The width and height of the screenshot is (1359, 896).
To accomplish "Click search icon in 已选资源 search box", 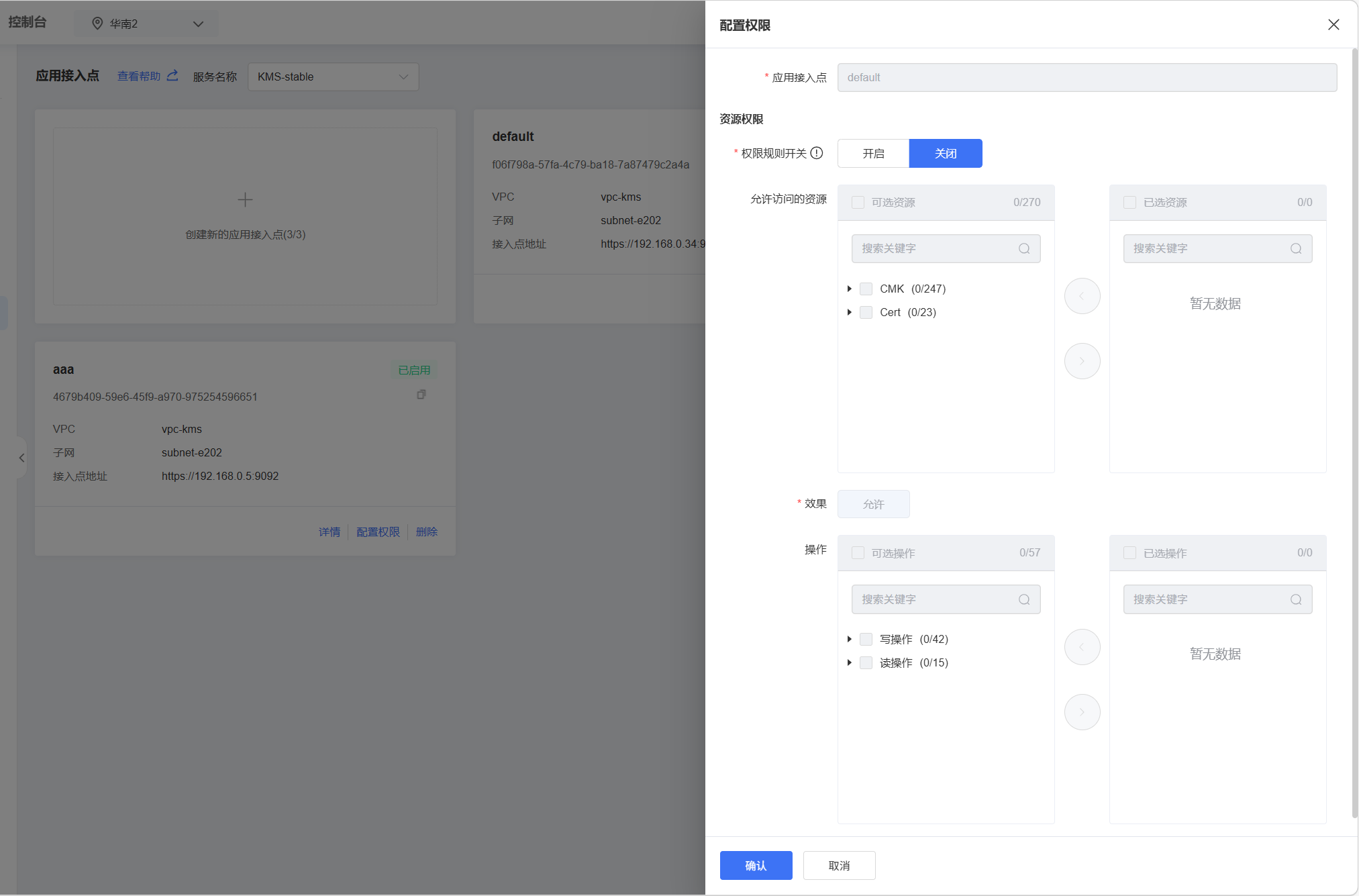I will coord(1296,248).
